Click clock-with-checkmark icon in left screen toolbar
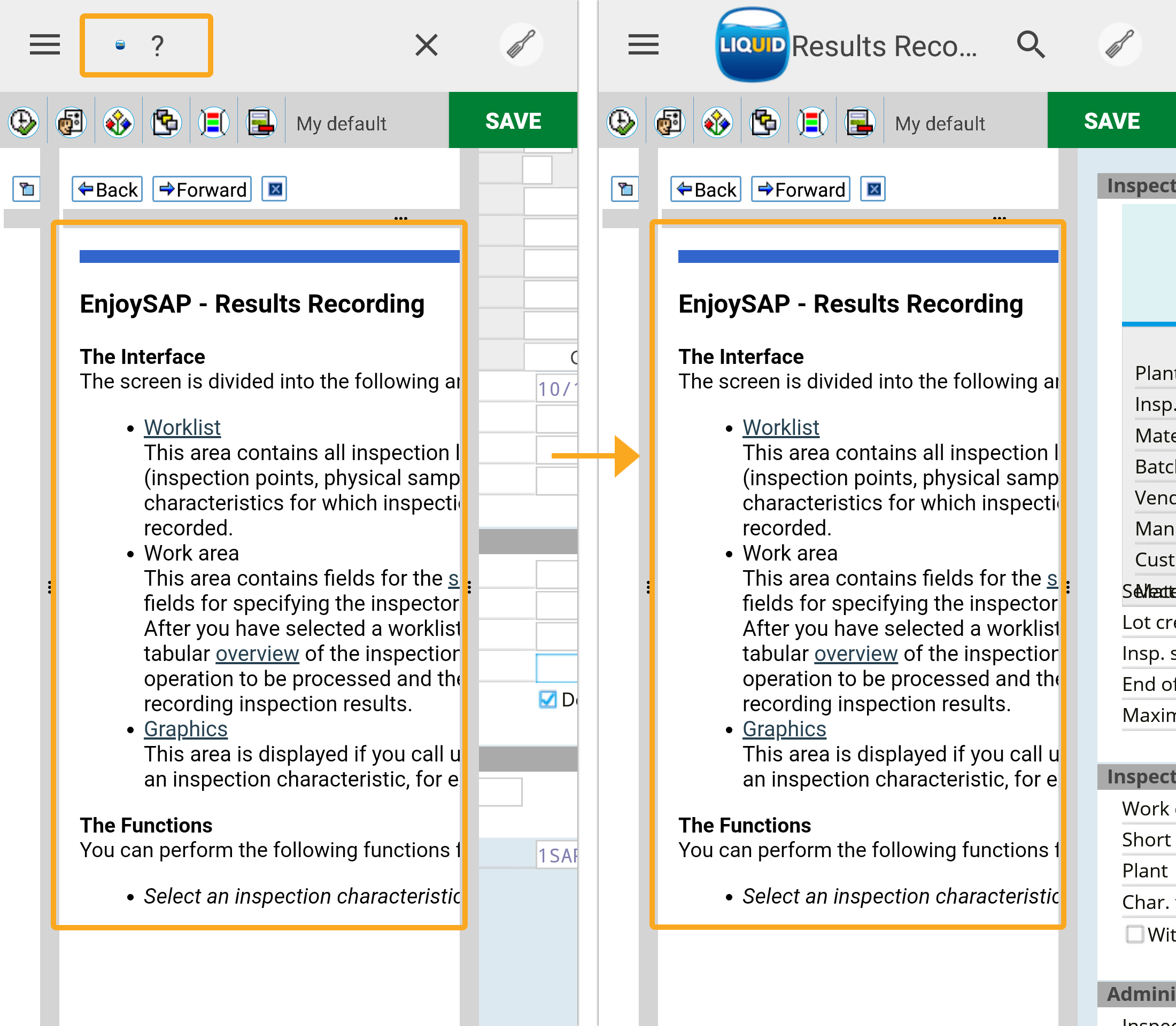 tap(24, 122)
